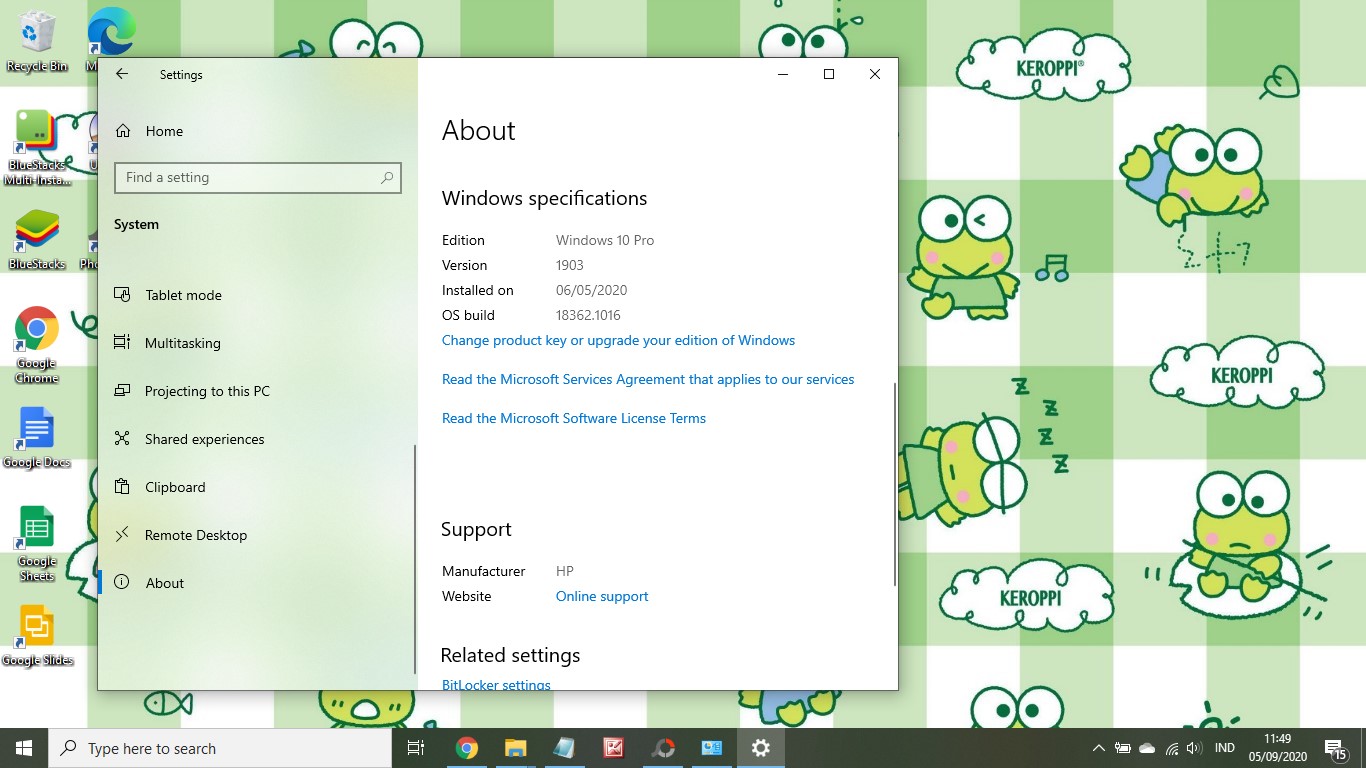Click the Find a setting search box
Screen dimensions: 1366x768
tap(258, 177)
